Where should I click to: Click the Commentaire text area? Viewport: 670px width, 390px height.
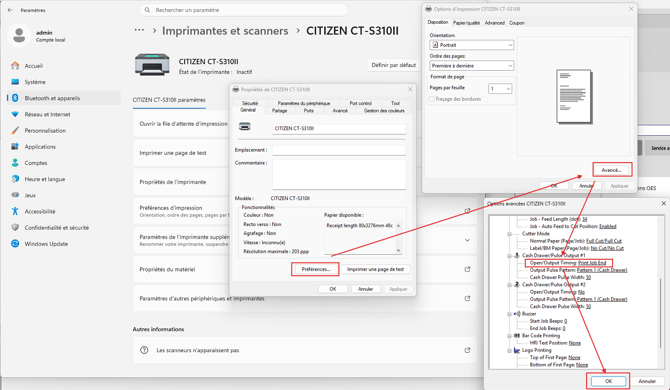pos(339,174)
